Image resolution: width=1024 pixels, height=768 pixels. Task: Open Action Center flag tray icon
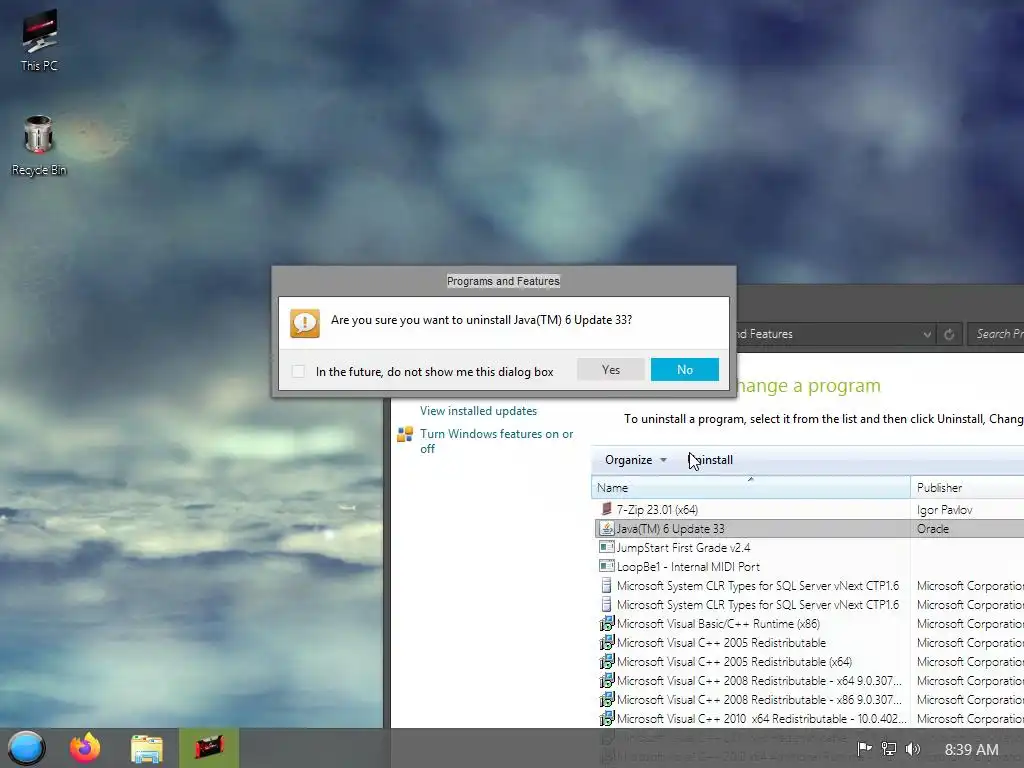coord(865,749)
